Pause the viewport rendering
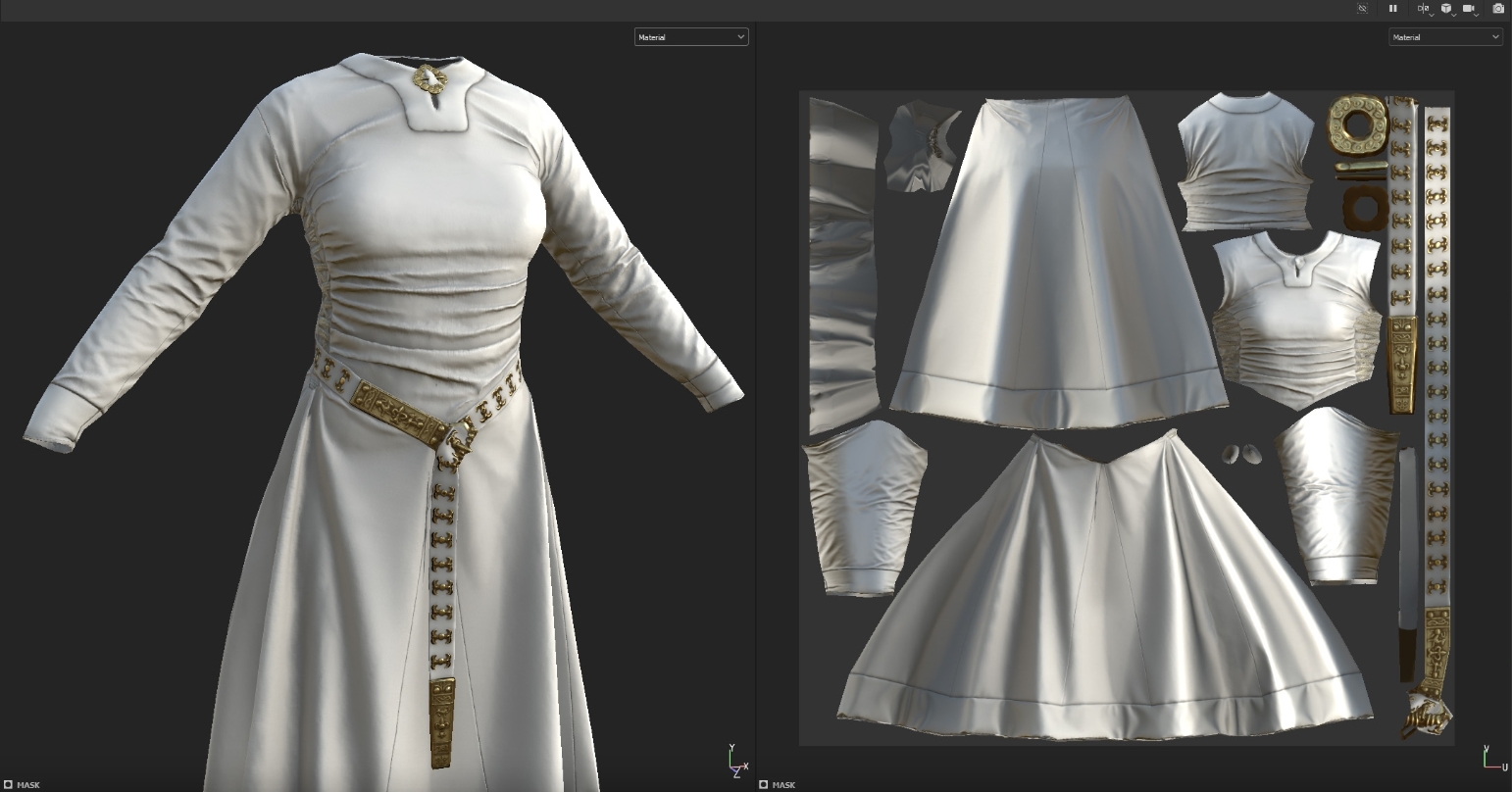Image resolution: width=1512 pixels, height=792 pixels. pyautogui.click(x=1392, y=9)
